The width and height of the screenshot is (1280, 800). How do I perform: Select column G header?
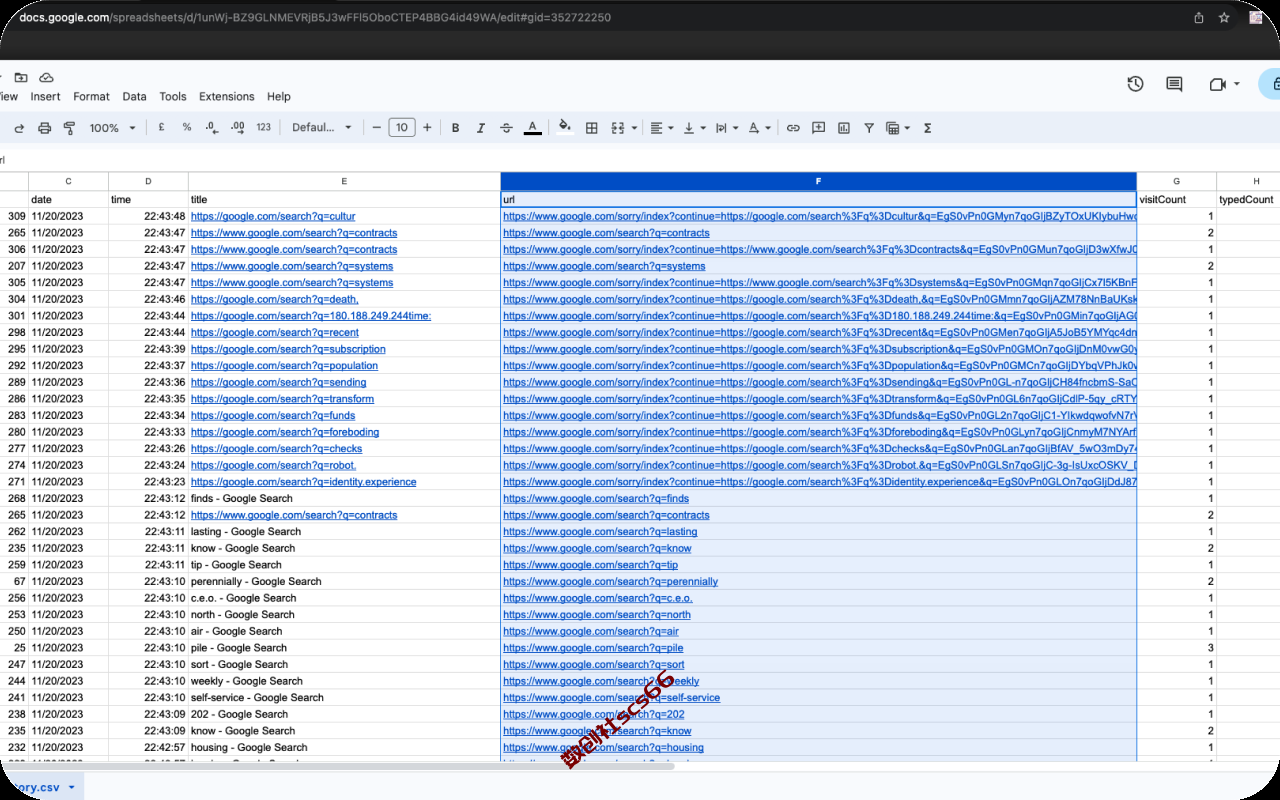[1176, 181]
